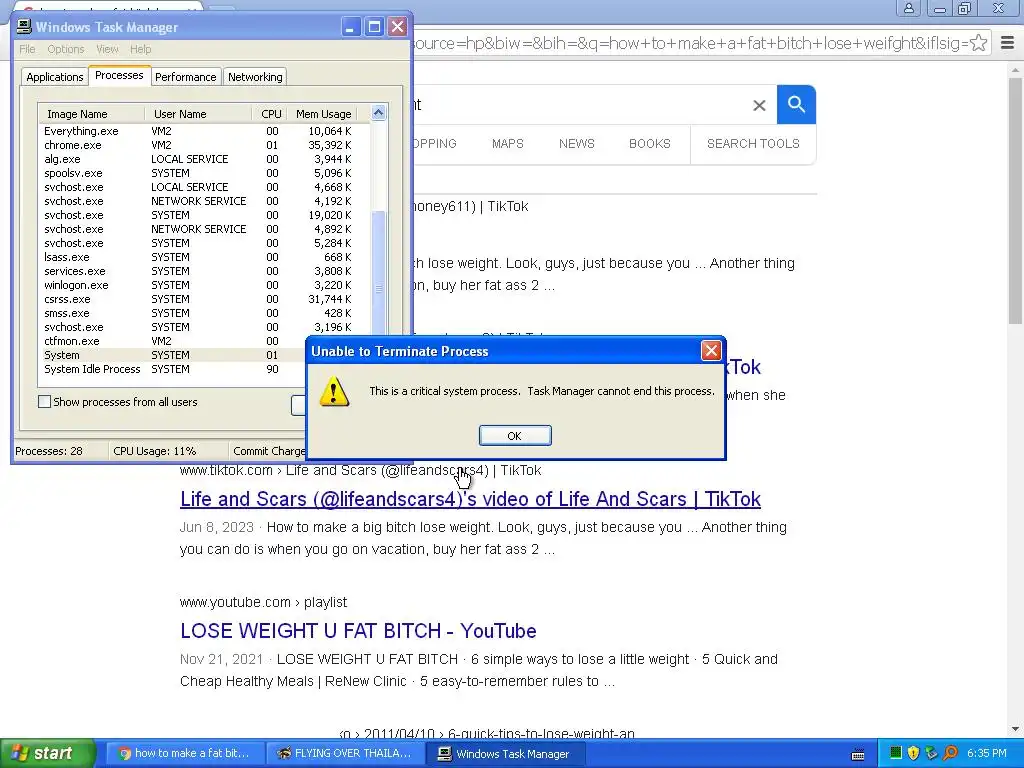
Task: Click the warning icon in error dialog
Action: point(334,391)
